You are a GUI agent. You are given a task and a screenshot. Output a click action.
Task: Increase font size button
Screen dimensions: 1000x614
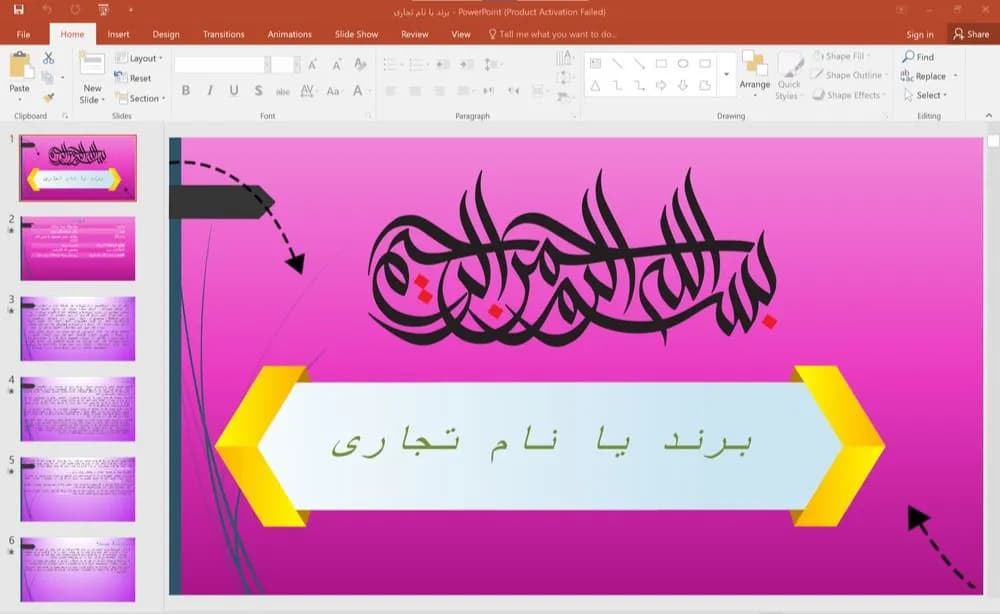(x=312, y=64)
